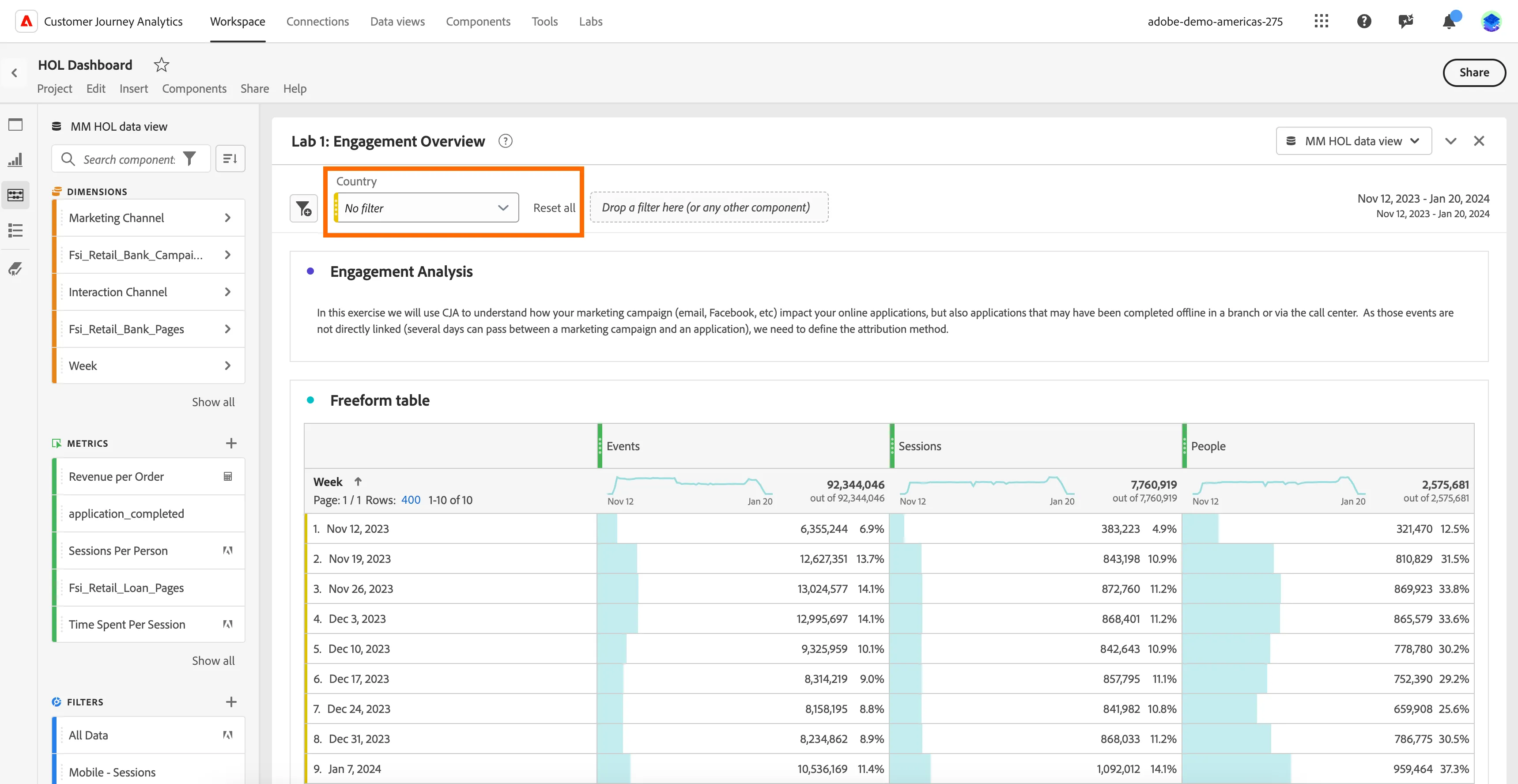Image resolution: width=1518 pixels, height=784 pixels.
Task: Open the Insert menu
Action: [133, 89]
